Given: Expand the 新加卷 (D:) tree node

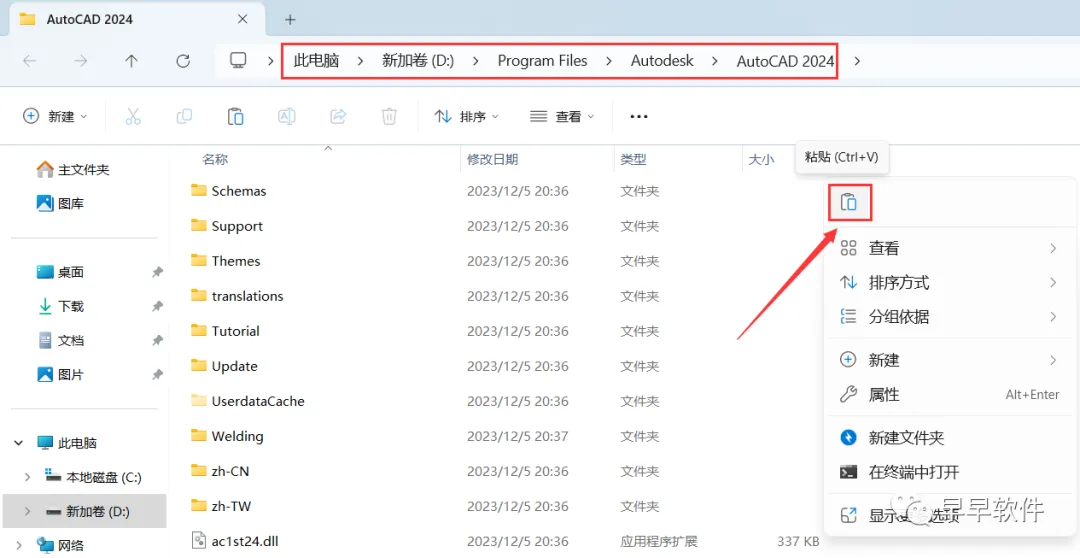Looking at the screenshot, I should (x=27, y=511).
